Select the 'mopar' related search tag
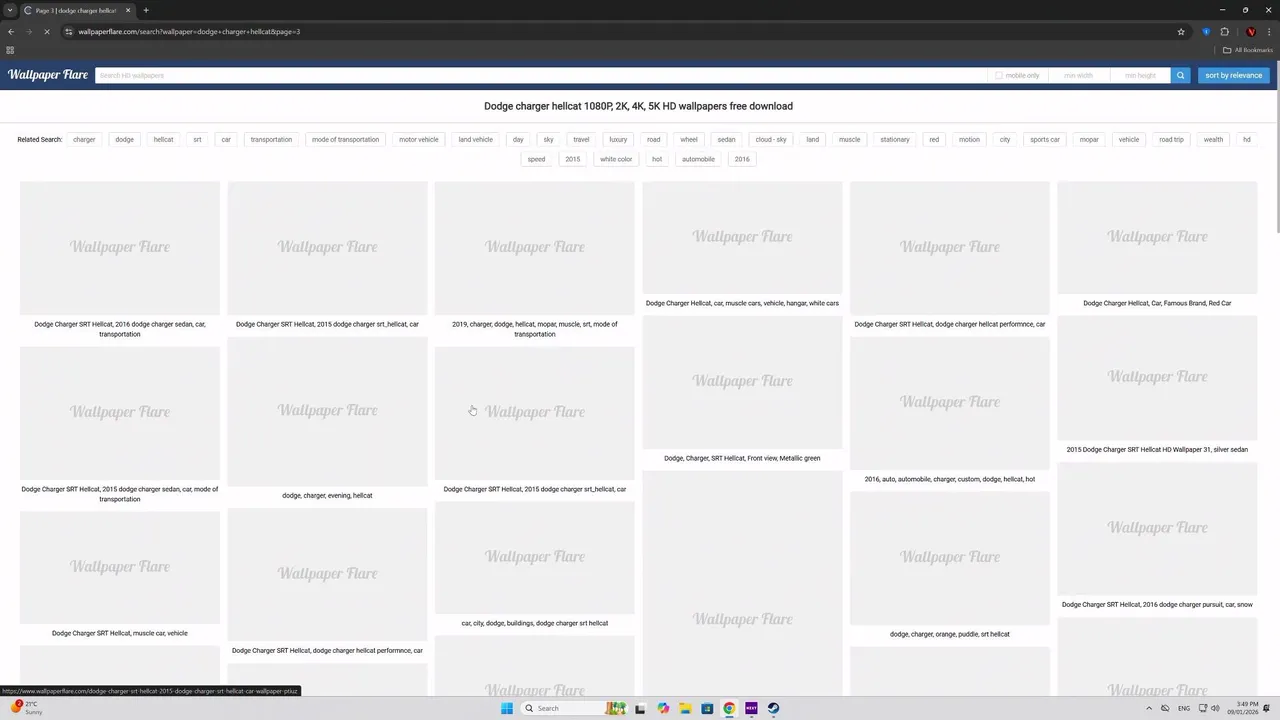Screen dimensions: 1280x720 click(1089, 139)
